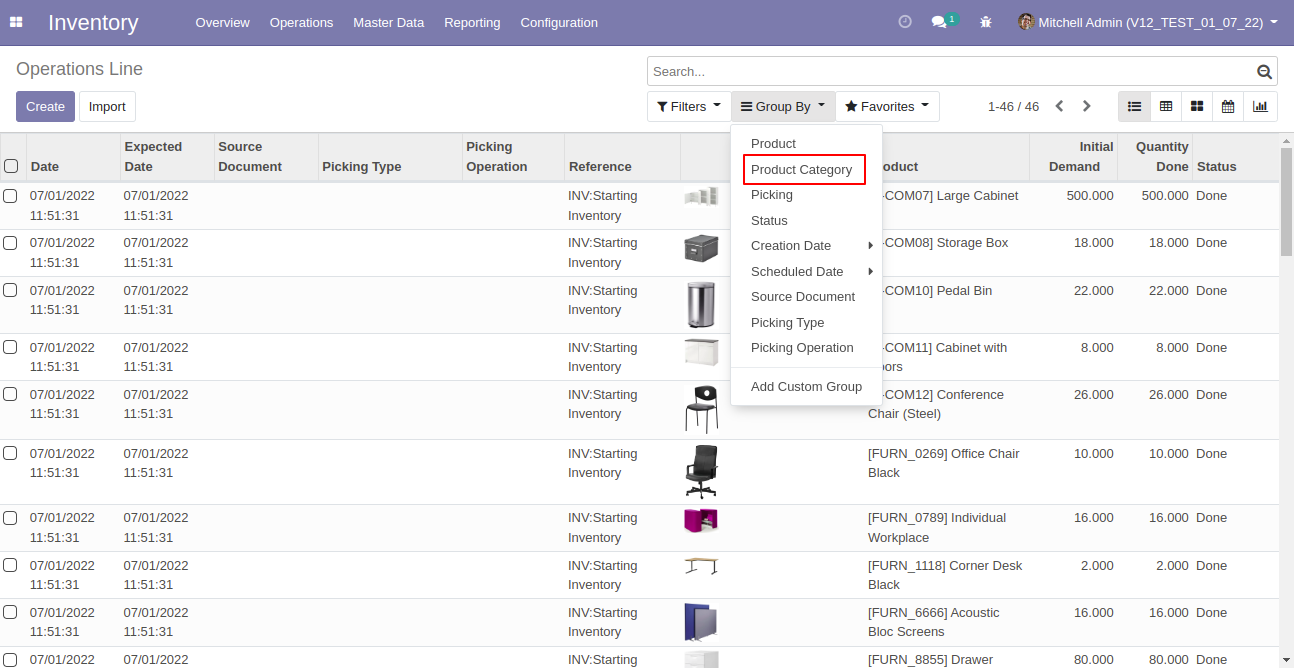The image size is (1294, 668).
Task: Open the debug bug icon
Action: [x=986, y=22]
